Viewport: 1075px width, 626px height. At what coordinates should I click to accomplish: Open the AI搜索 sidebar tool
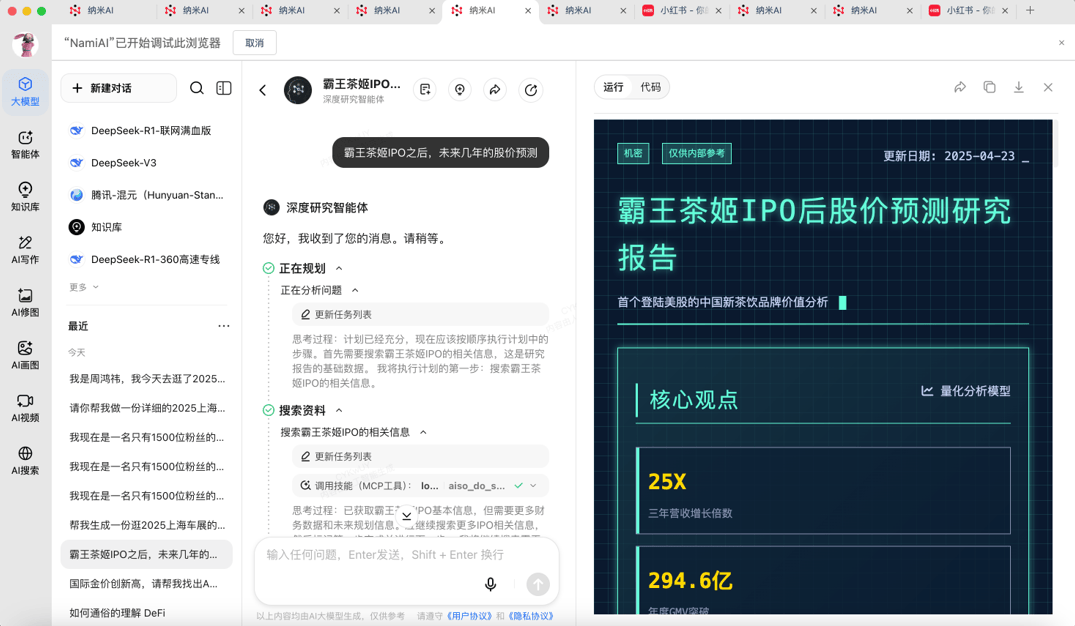pos(25,461)
